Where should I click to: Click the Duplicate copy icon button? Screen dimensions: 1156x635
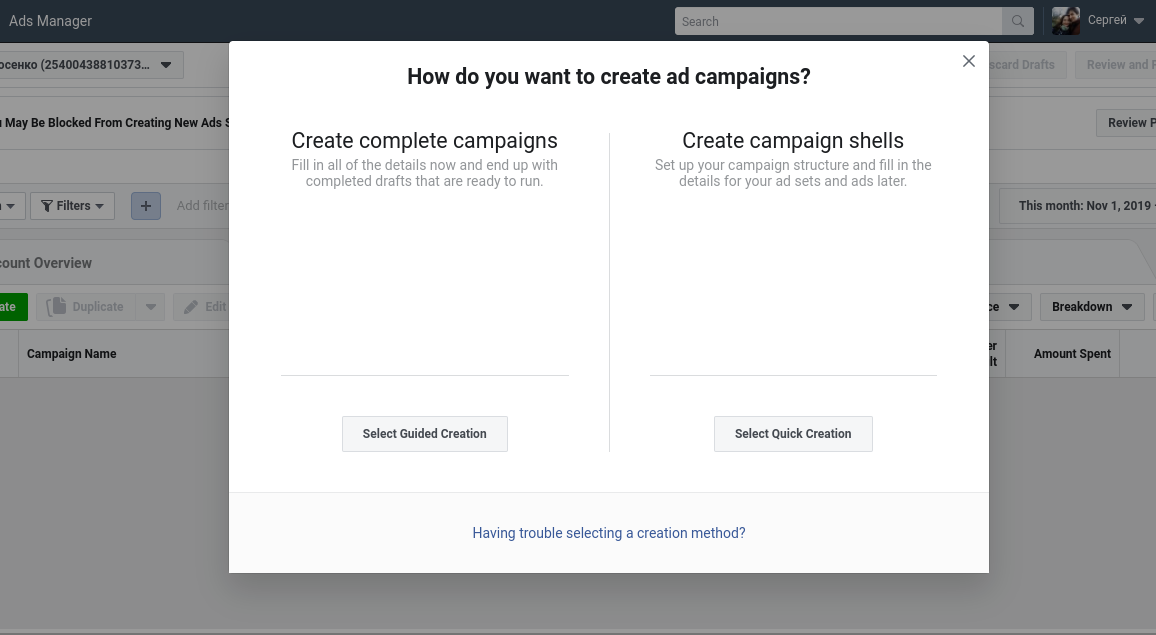point(56,307)
